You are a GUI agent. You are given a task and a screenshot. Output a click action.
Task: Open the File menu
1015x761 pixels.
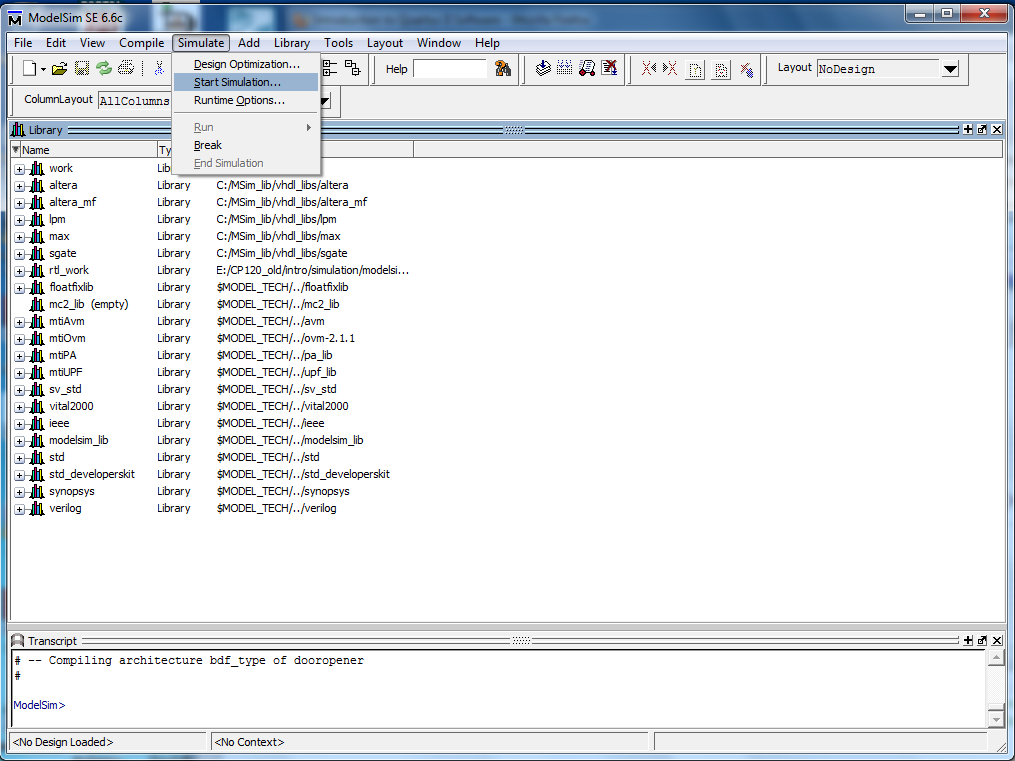(x=23, y=43)
